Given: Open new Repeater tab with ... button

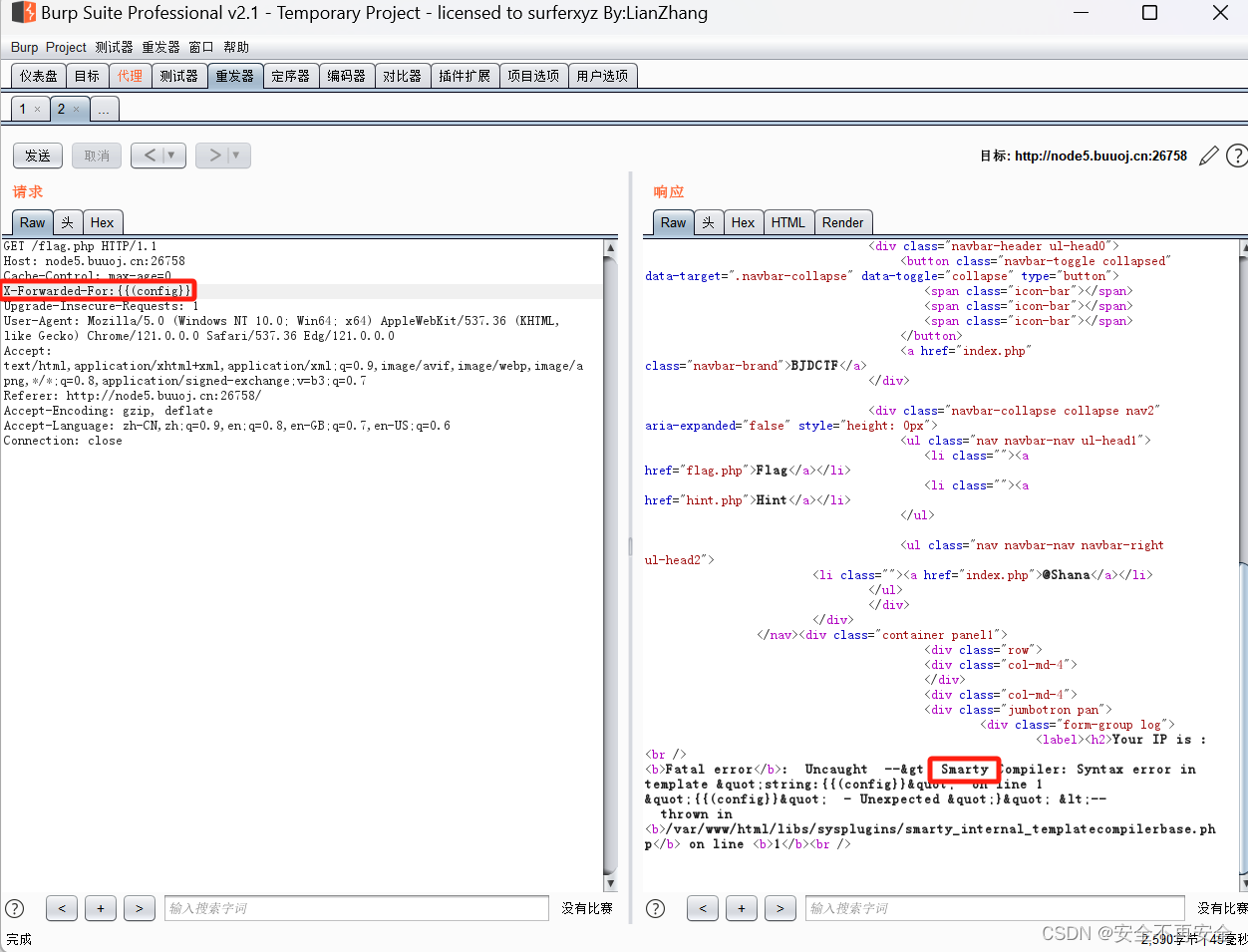Looking at the screenshot, I should click(x=104, y=110).
